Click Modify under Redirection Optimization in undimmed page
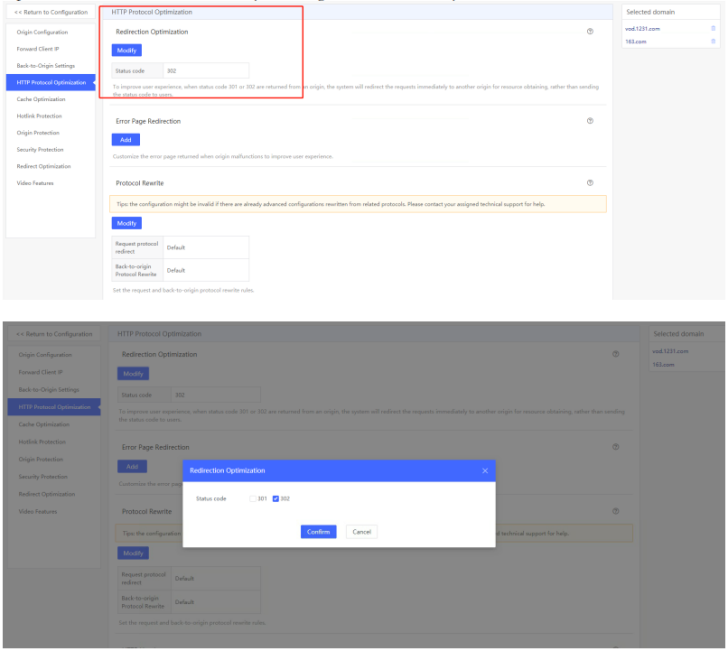 point(127,50)
